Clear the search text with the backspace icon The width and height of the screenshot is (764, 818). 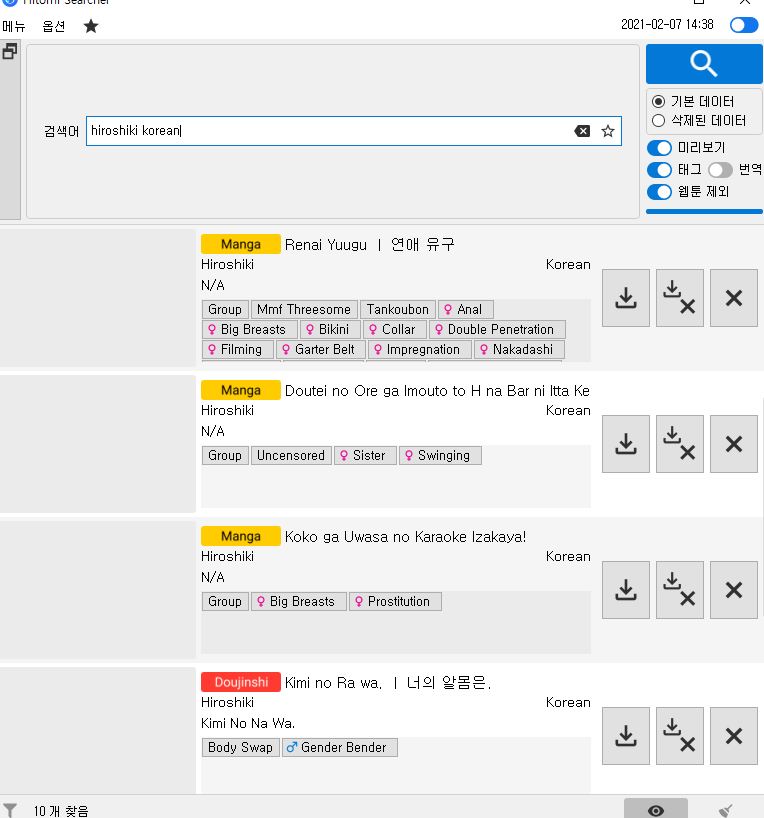[x=582, y=131]
